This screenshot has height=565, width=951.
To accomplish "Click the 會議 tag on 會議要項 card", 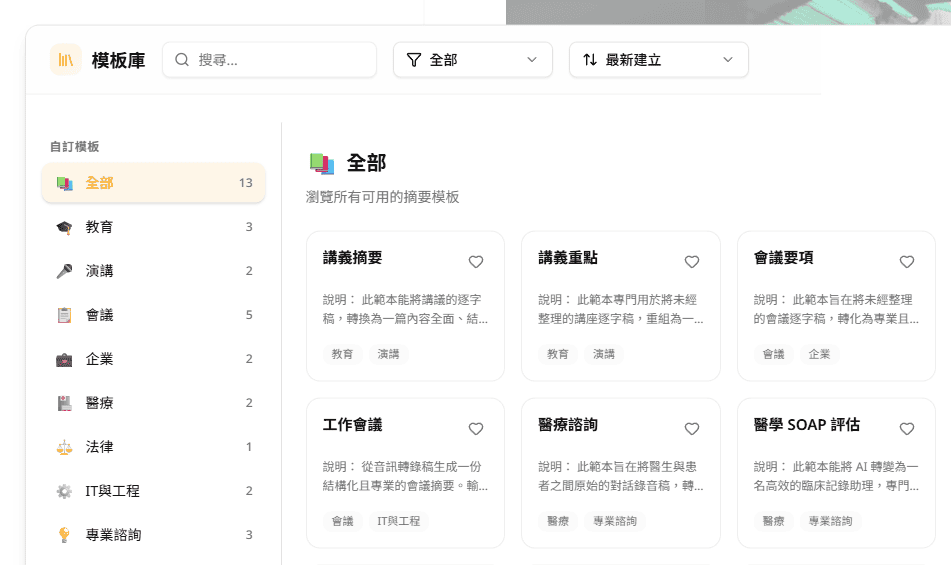I will 773,354.
